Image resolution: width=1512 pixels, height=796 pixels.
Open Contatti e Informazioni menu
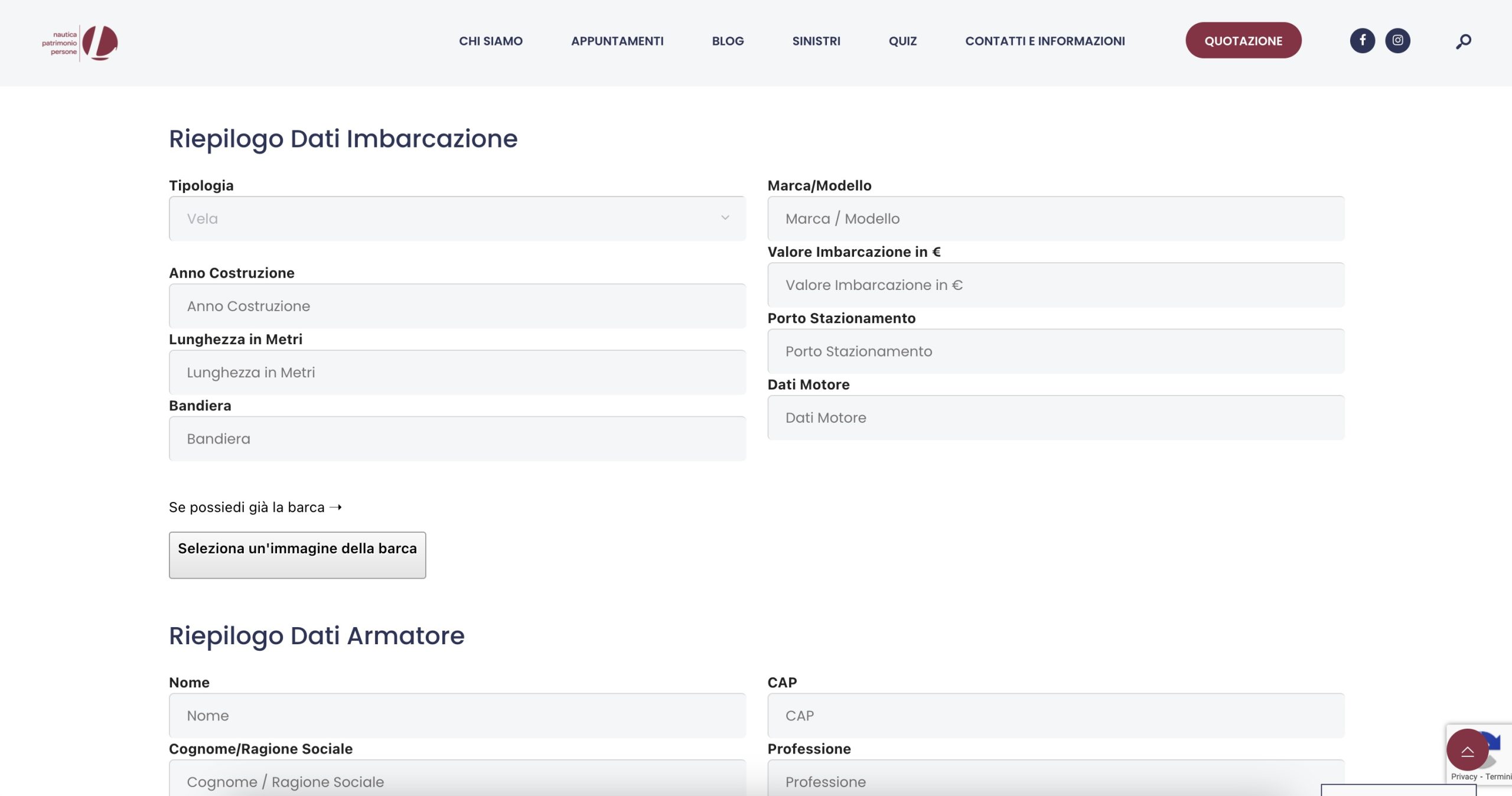1044,41
